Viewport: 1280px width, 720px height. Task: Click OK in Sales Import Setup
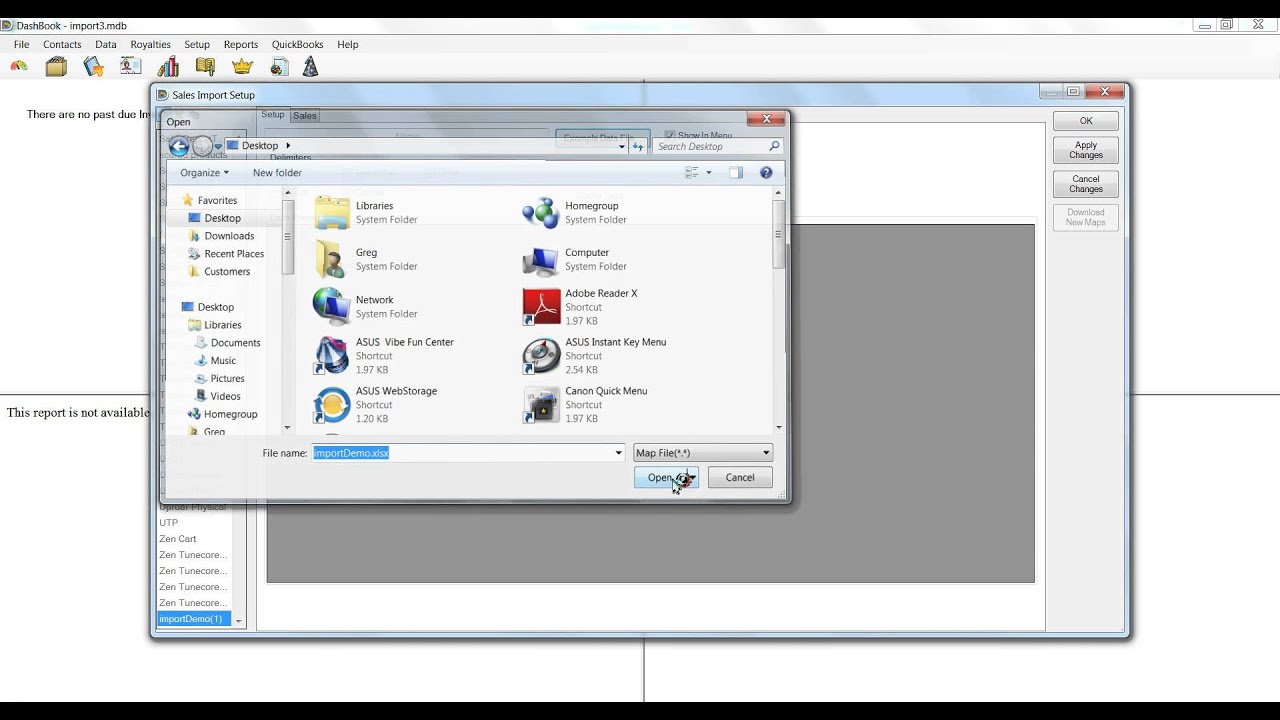tap(1086, 121)
